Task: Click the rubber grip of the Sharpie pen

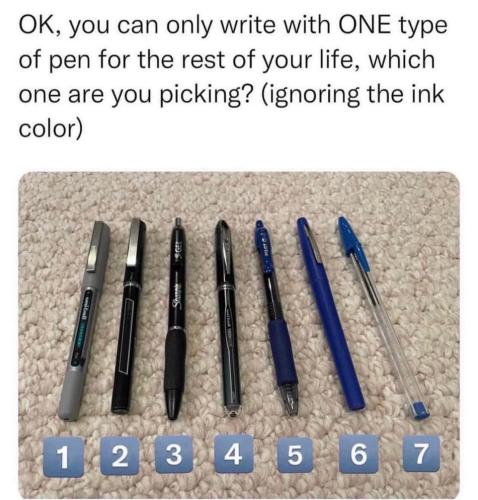Action: click(175, 360)
